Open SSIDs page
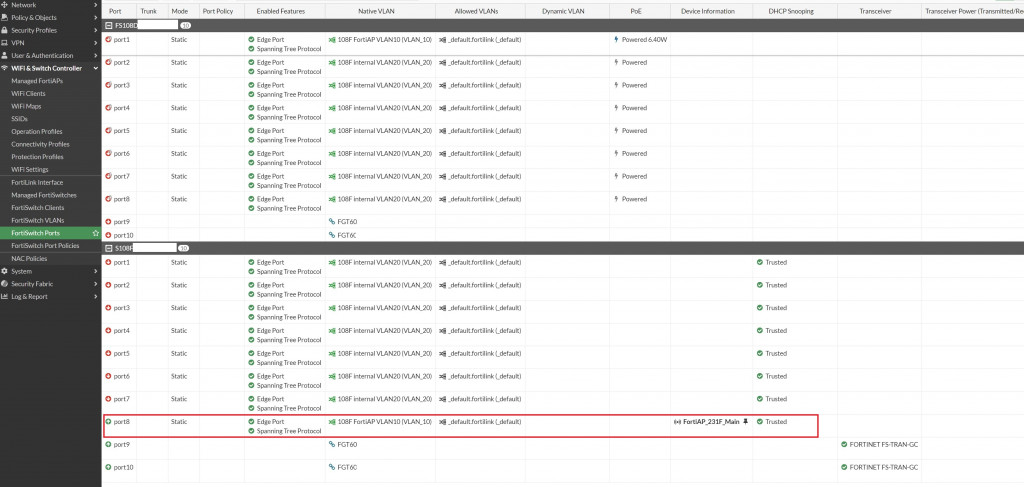The width and height of the screenshot is (1024, 487). click(x=19, y=119)
